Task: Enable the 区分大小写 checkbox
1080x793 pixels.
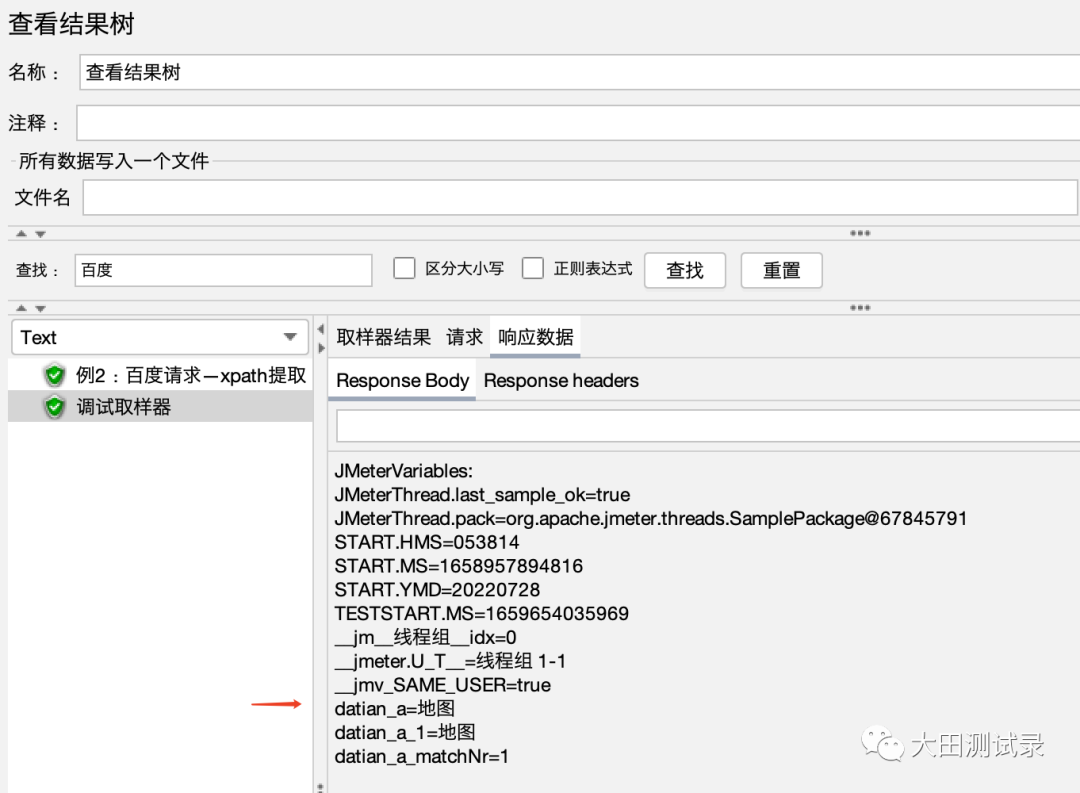Action: pos(404,267)
